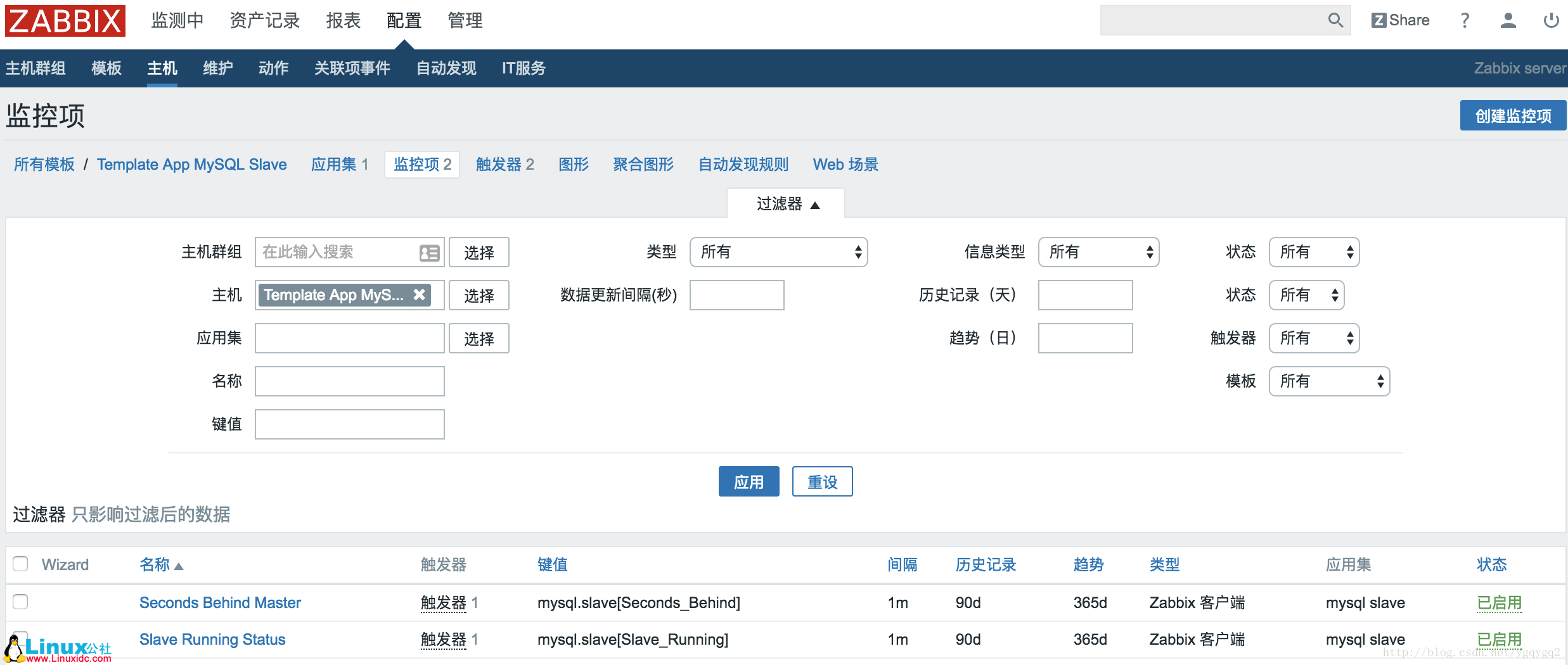
Task: Go to 维护 submenu
Action: point(218,68)
